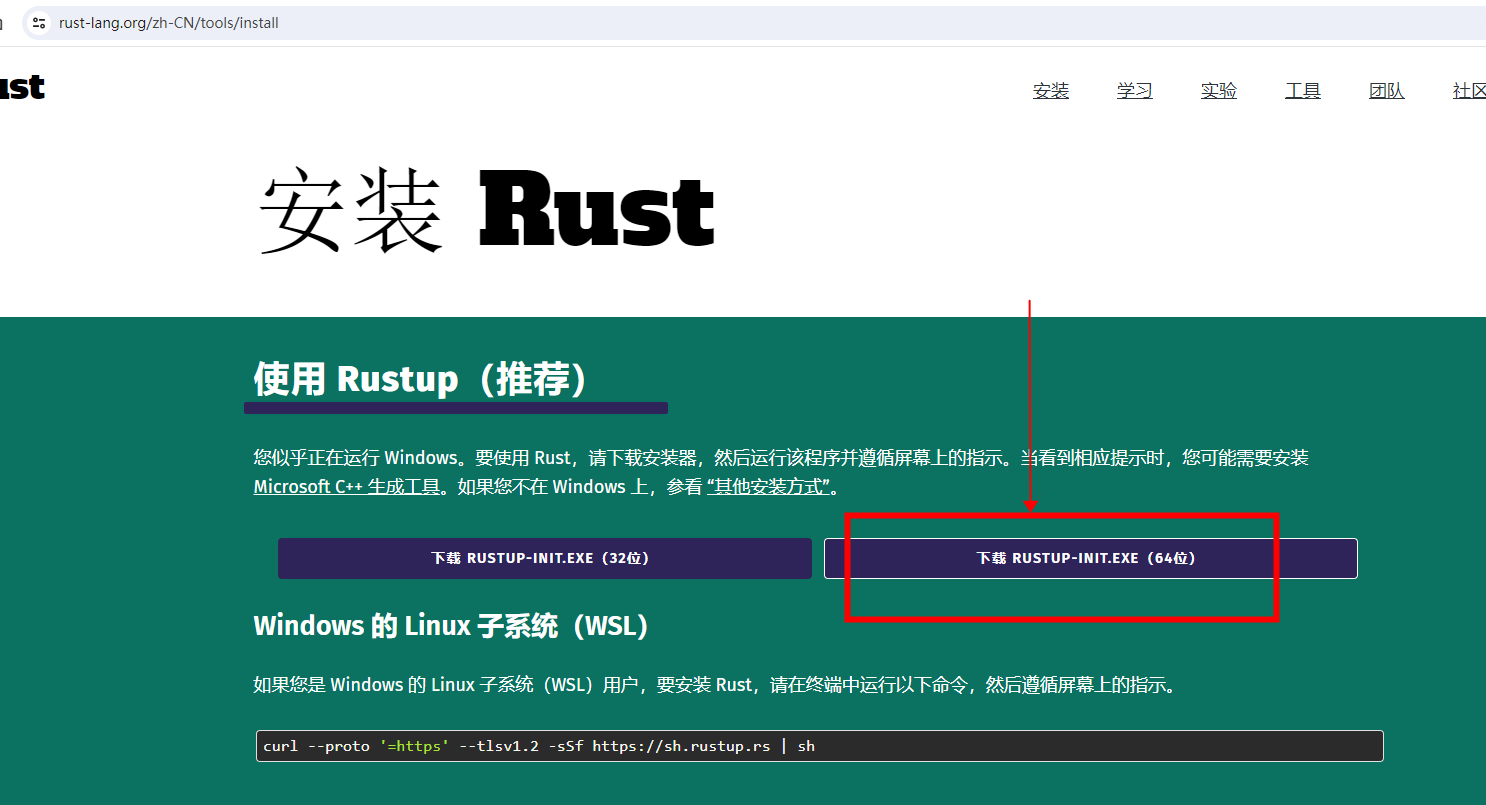Screen dimensions: 1486x805
Task: Click the 使用 Rustup（推荐）heading
Action: pyautogui.click(x=422, y=380)
